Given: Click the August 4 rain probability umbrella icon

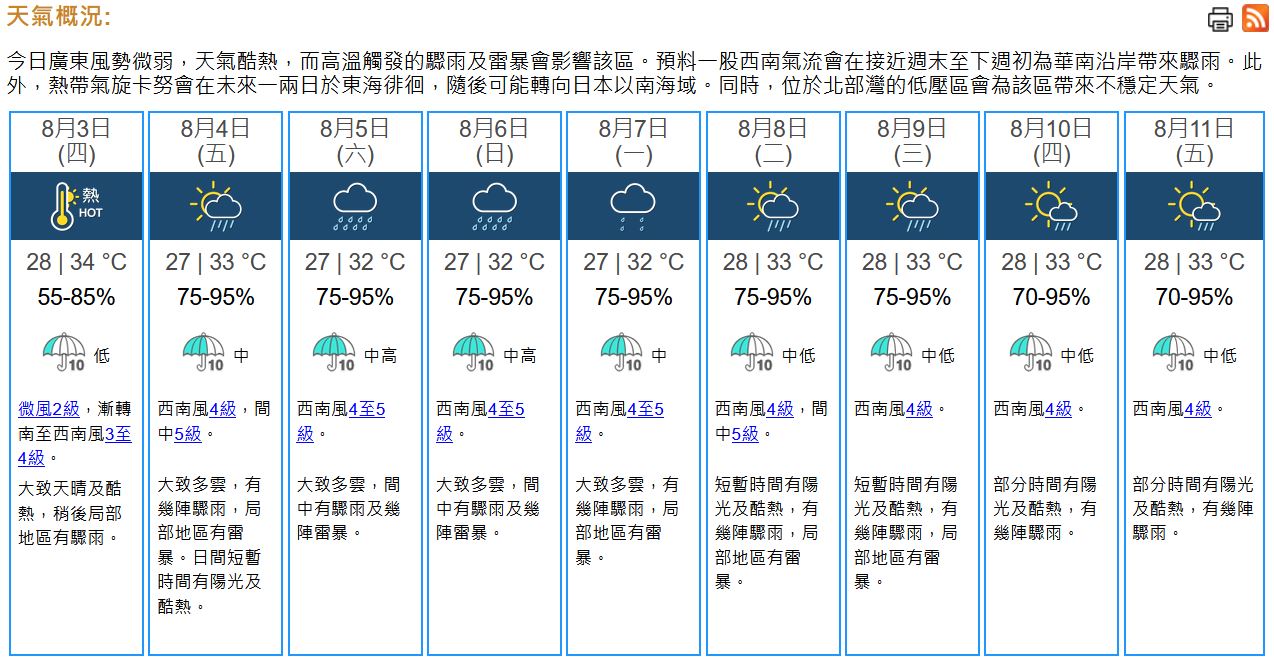Looking at the screenshot, I should click(204, 353).
